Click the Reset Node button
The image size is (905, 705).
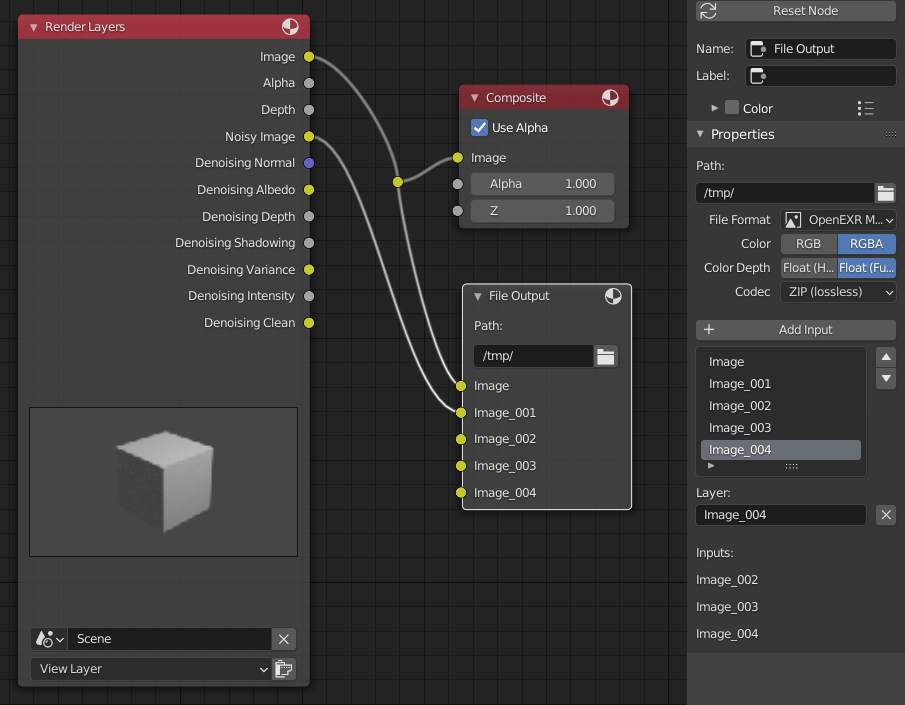point(795,10)
